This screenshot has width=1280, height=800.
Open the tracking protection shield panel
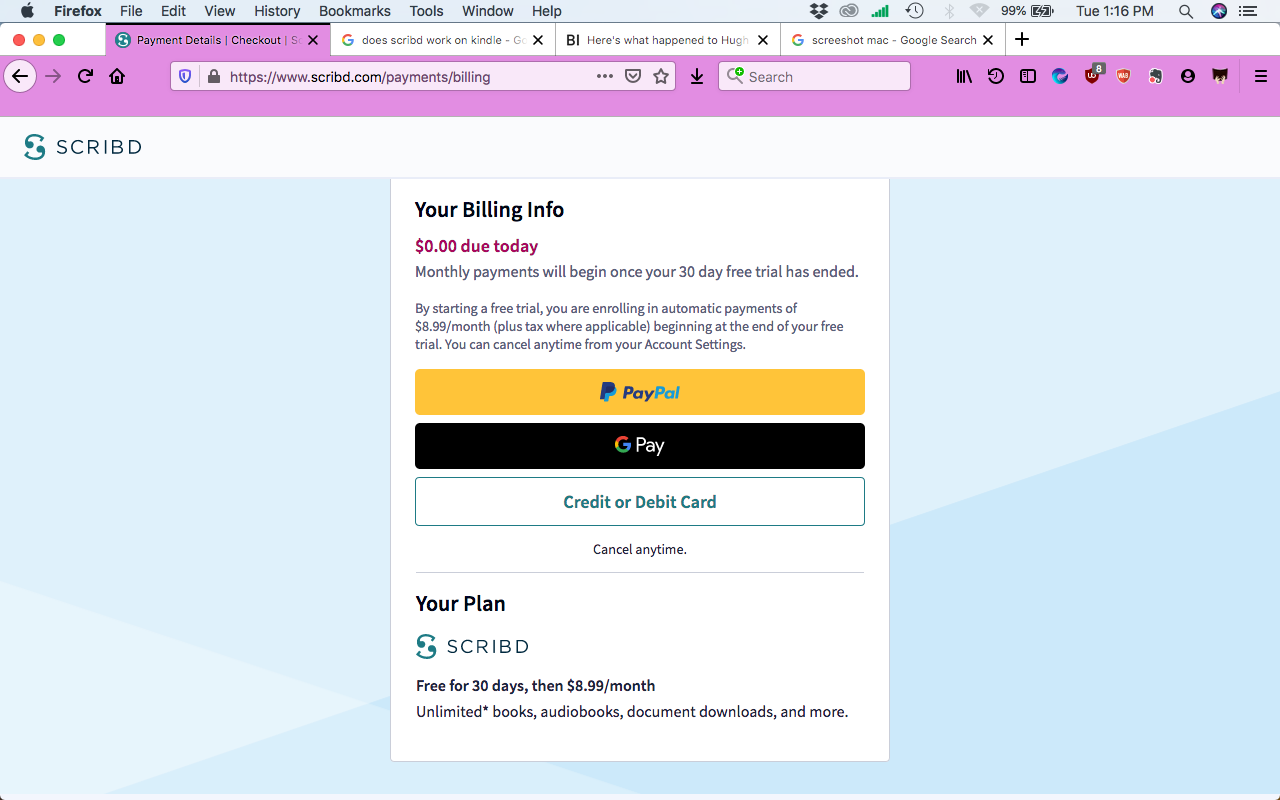(x=184, y=76)
